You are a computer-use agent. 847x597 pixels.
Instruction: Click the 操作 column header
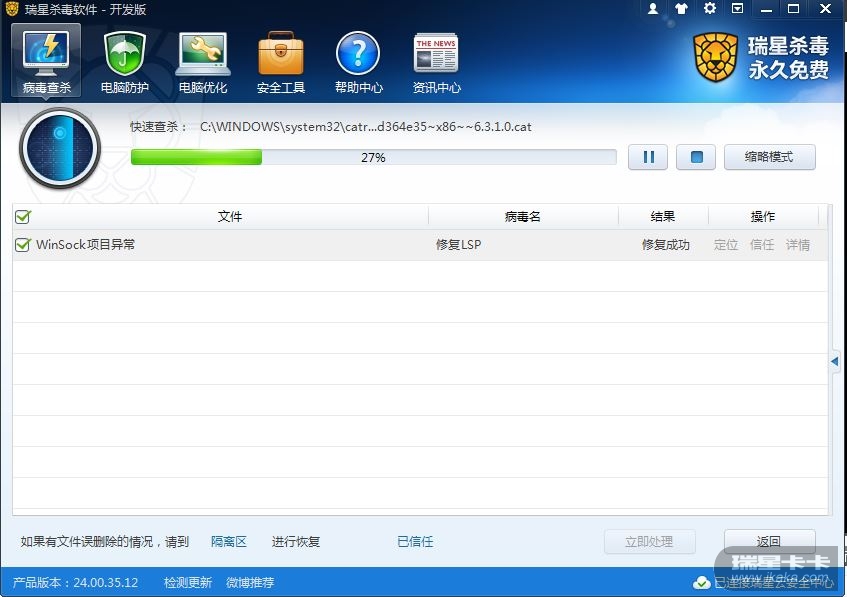pyautogui.click(x=763, y=217)
